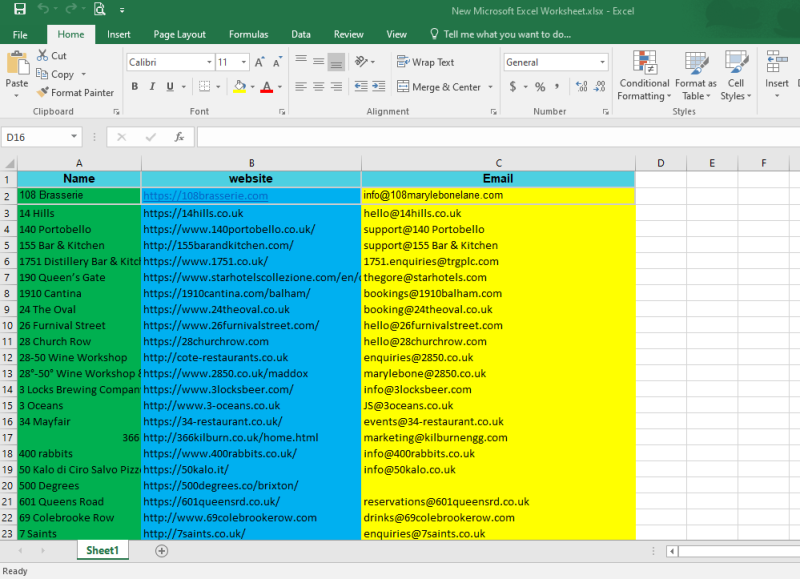Click into the formula bar

[x=498, y=137]
